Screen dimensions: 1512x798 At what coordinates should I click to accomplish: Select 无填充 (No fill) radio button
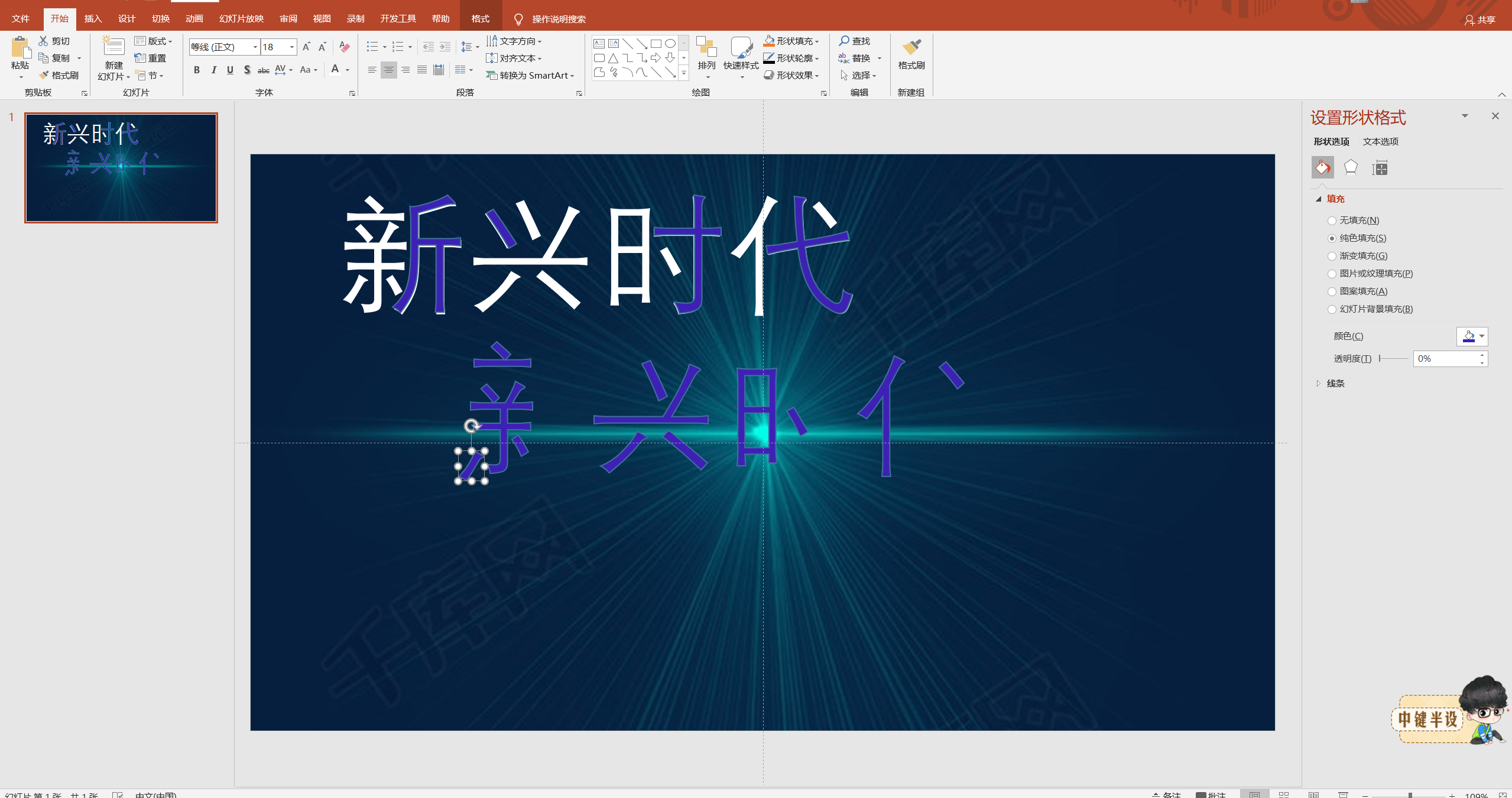1332,220
